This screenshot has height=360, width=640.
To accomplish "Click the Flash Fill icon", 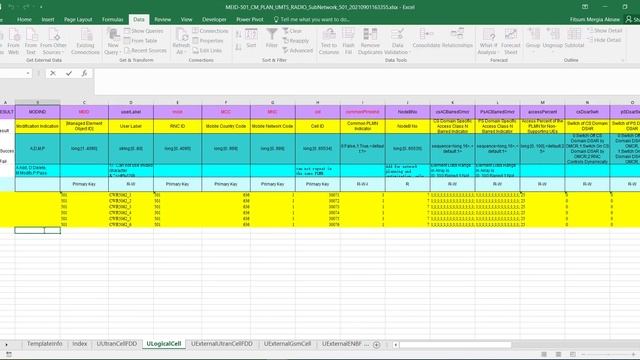I will (x=348, y=41).
